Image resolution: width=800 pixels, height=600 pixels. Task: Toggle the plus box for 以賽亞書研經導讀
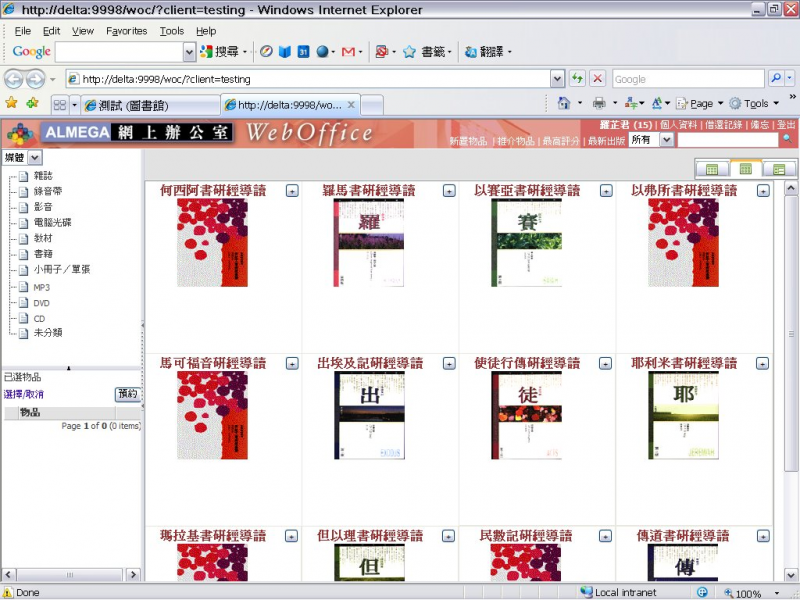pyautogui.click(x=606, y=191)
